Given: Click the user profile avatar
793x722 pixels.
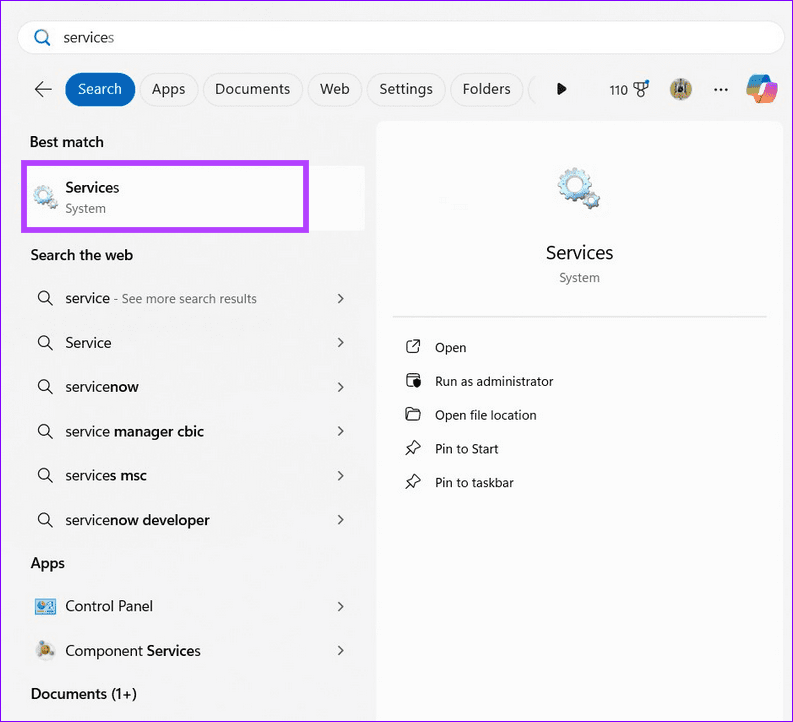Looking at the screenshot, I should click(x=681, y=89).
